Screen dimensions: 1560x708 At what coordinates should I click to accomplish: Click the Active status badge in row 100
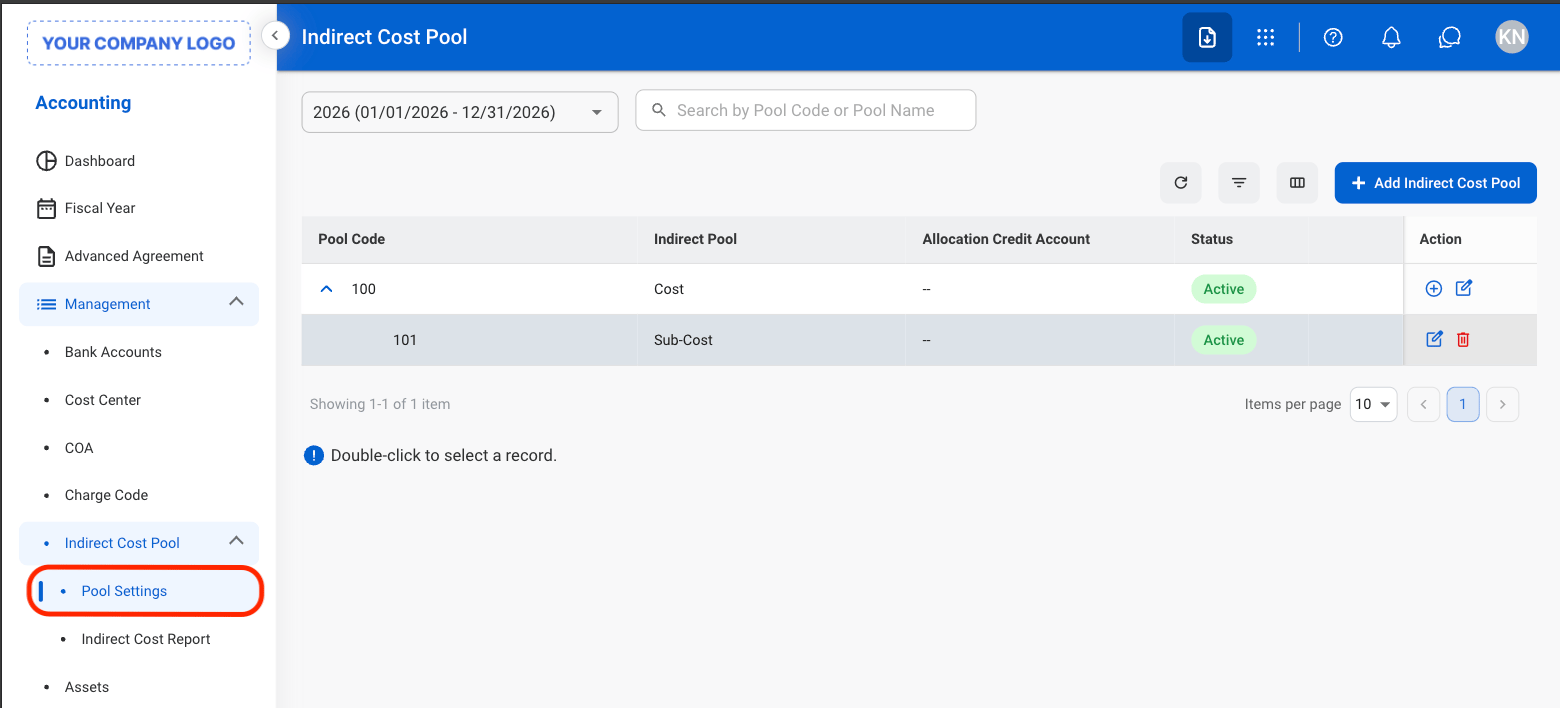coord(1224,289)
